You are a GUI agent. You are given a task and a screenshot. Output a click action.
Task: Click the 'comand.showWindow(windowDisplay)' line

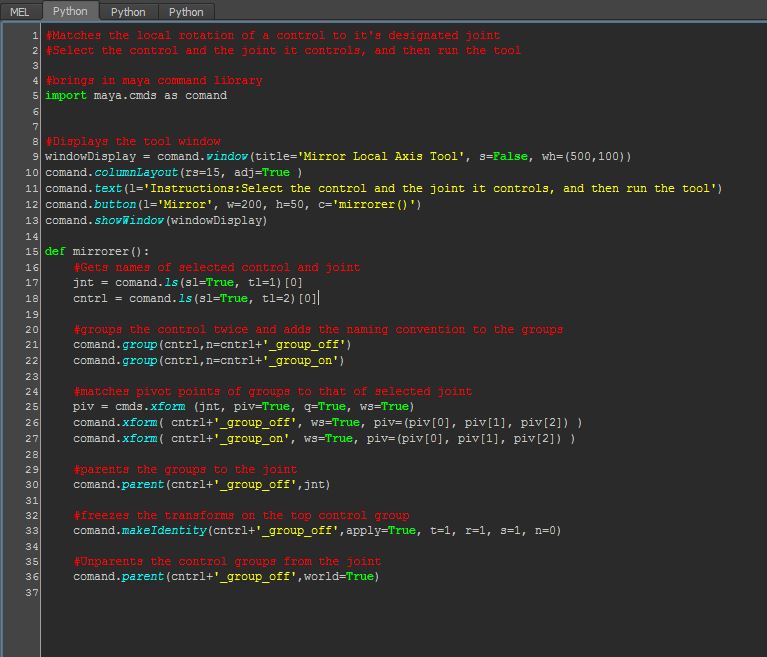[x=156, y=220]
